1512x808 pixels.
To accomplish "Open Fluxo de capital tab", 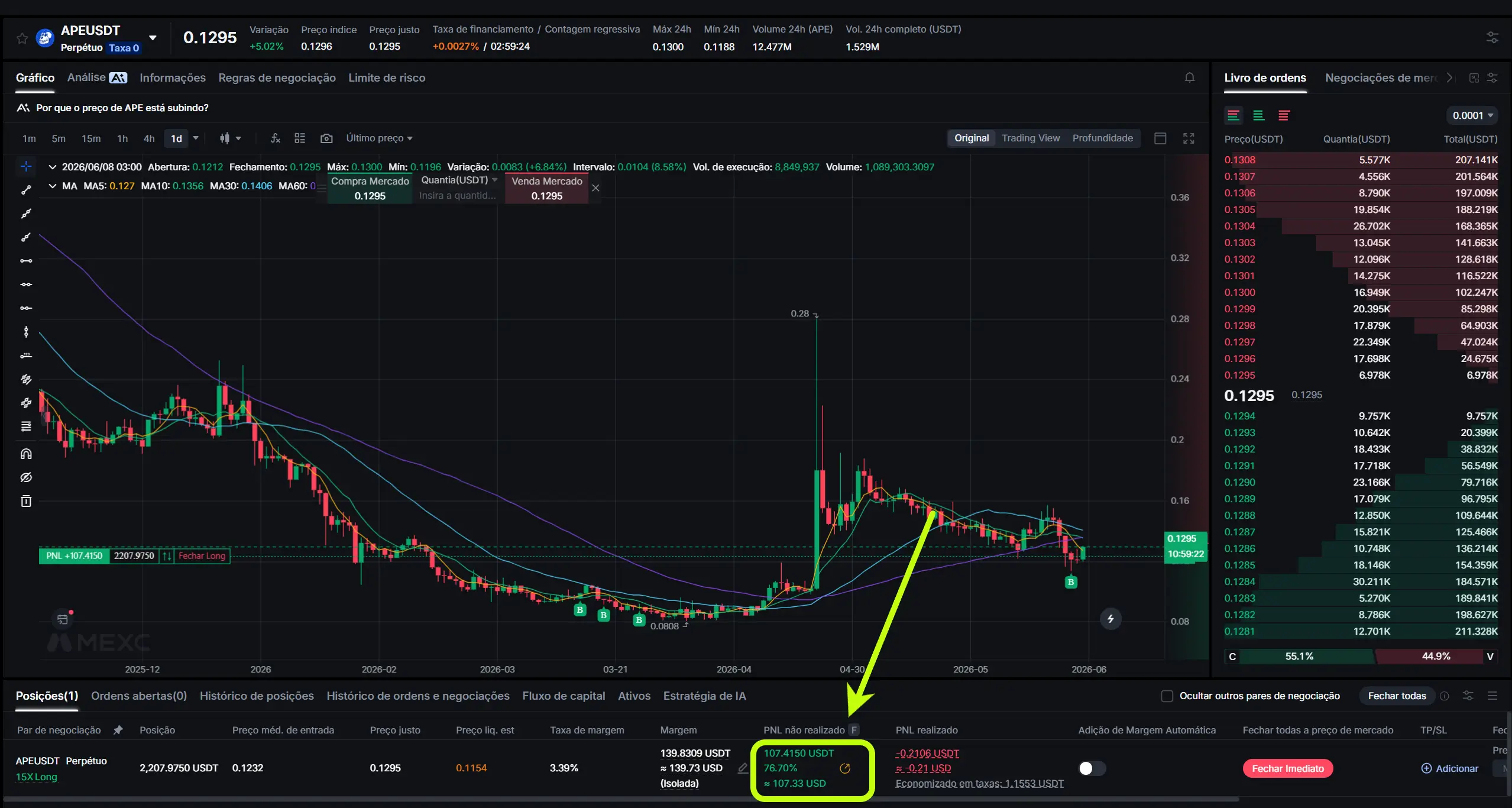I will coord(564,696).
